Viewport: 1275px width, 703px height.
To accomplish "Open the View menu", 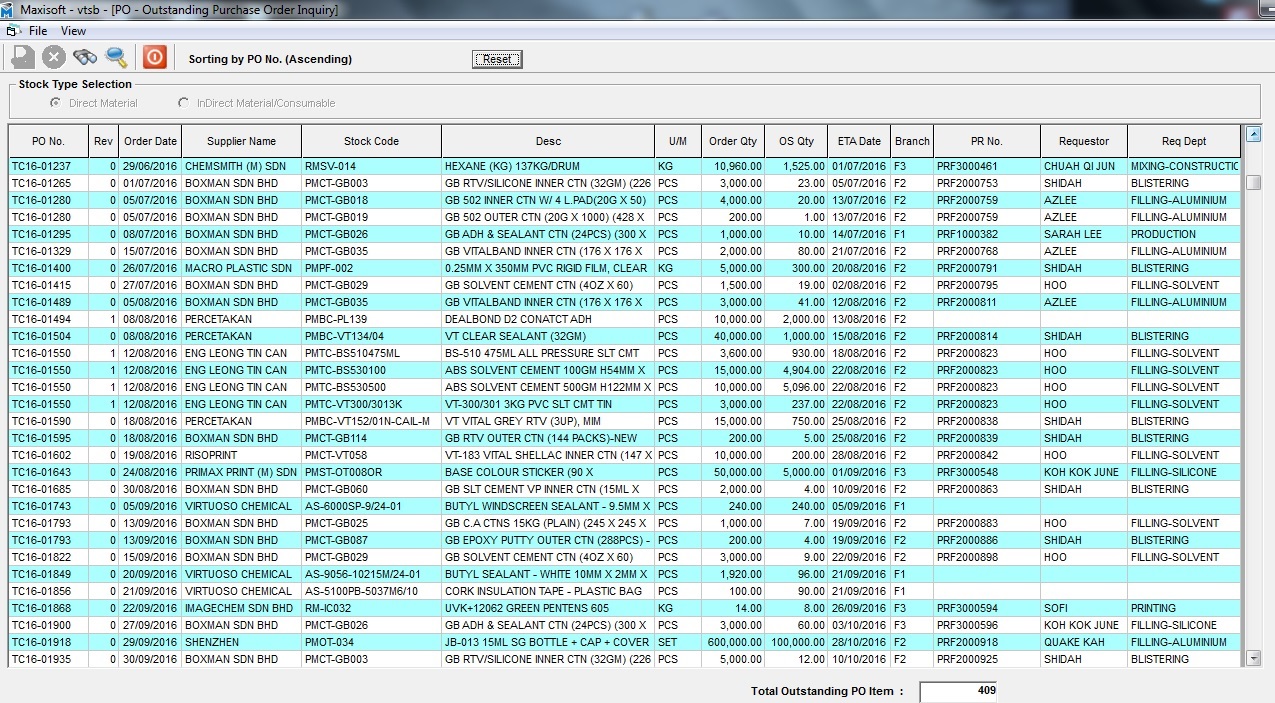I will (x=73, y=31).
